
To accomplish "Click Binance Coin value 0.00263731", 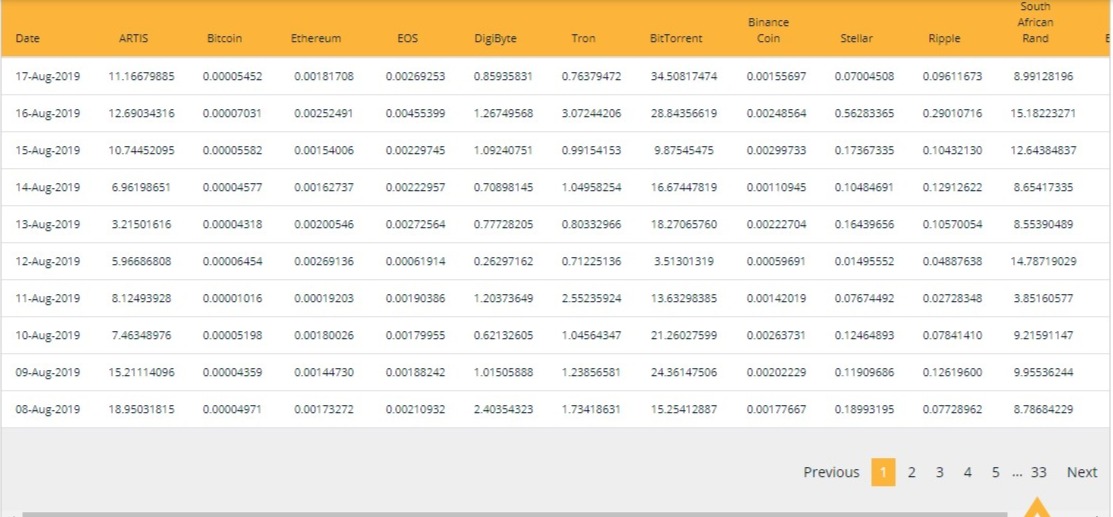I will point(776,334).
